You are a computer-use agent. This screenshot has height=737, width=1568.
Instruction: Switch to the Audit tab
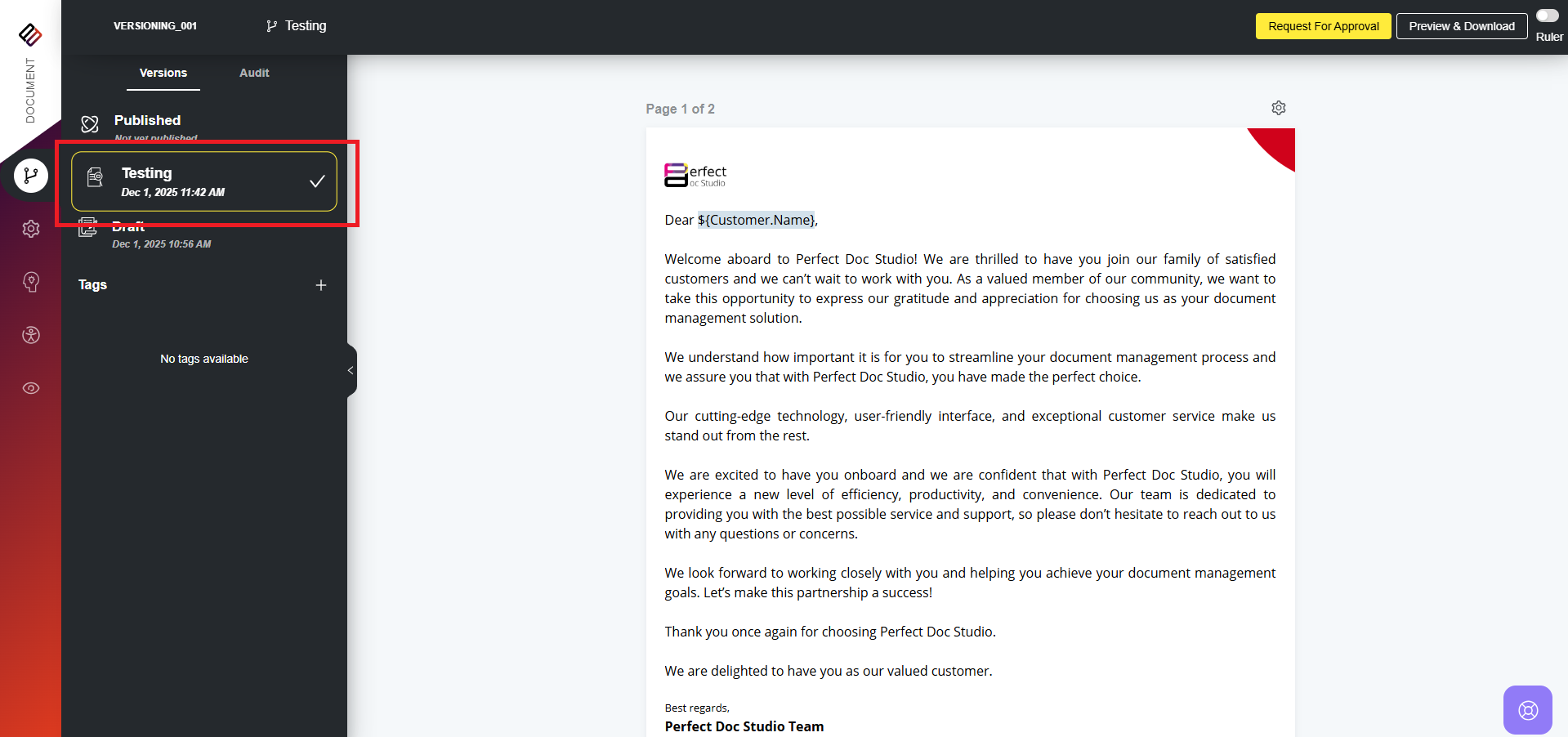(x=254, y=73)
